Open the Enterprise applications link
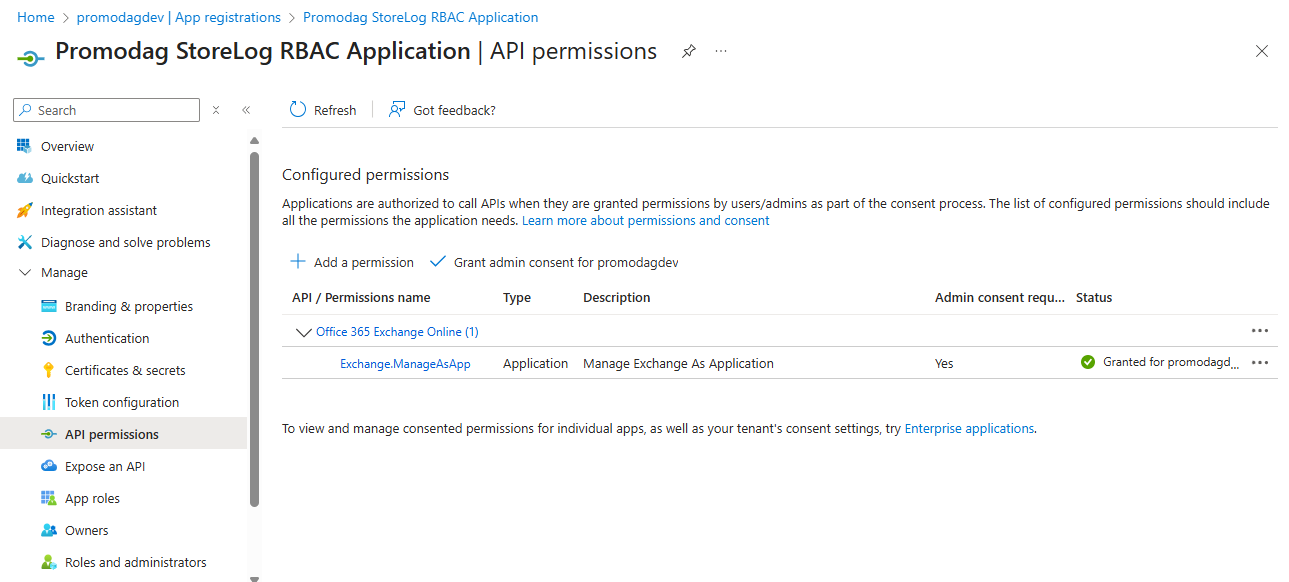Image resolution: width=1289 pixels, height=582 pixels. tap(969, 427)
